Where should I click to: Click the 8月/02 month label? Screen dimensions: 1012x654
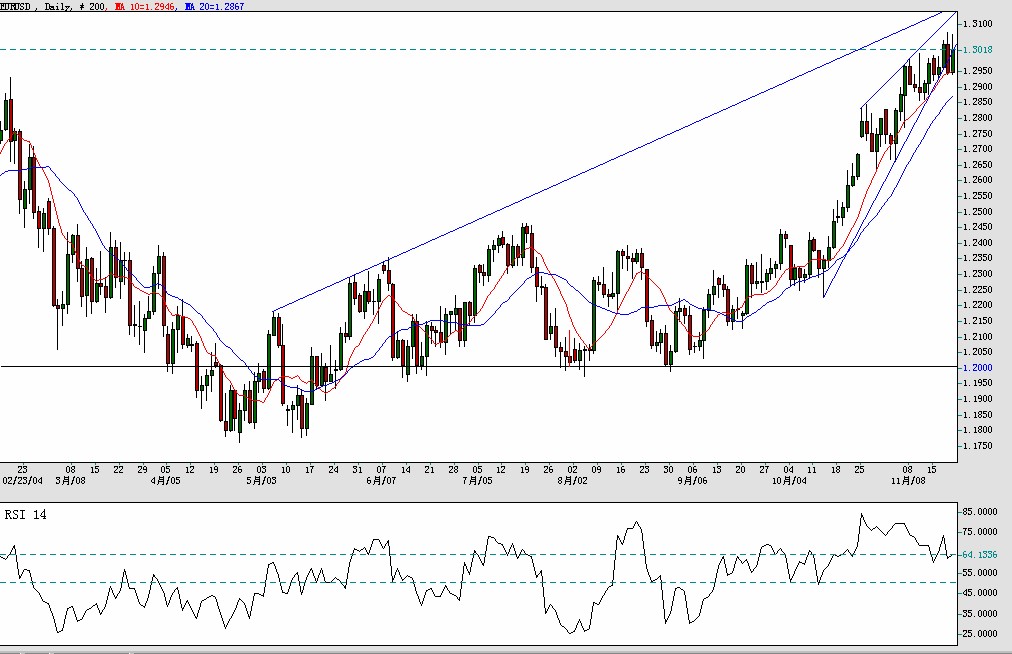tap(572, 480)
